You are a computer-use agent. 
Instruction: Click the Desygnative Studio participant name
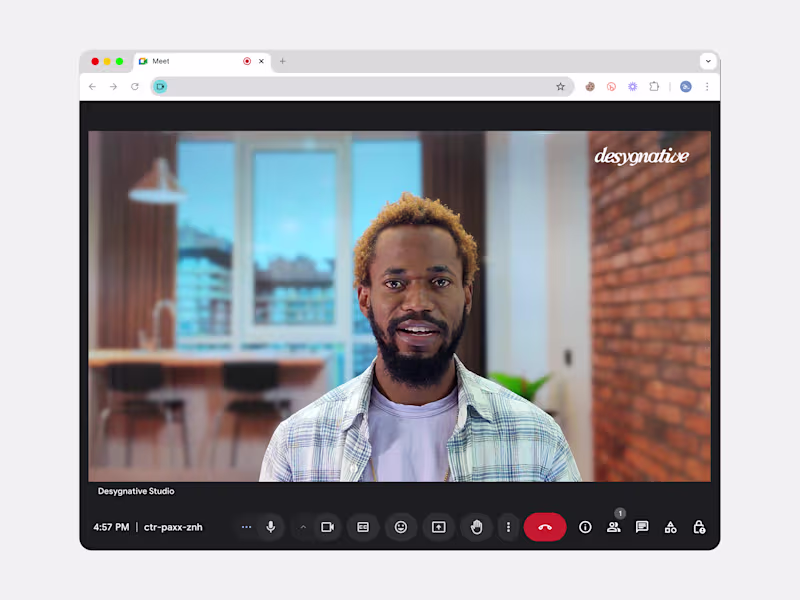[x=136, y=491]
